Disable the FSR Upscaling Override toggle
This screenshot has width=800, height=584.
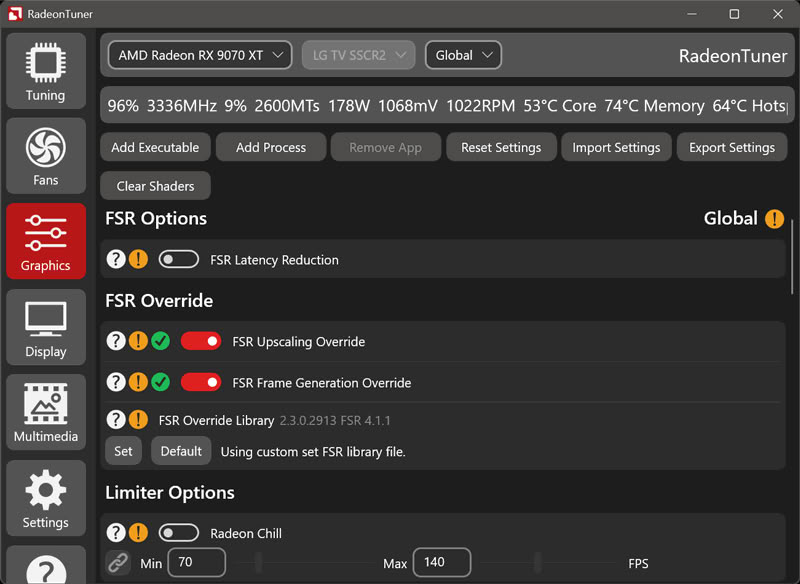201,341
